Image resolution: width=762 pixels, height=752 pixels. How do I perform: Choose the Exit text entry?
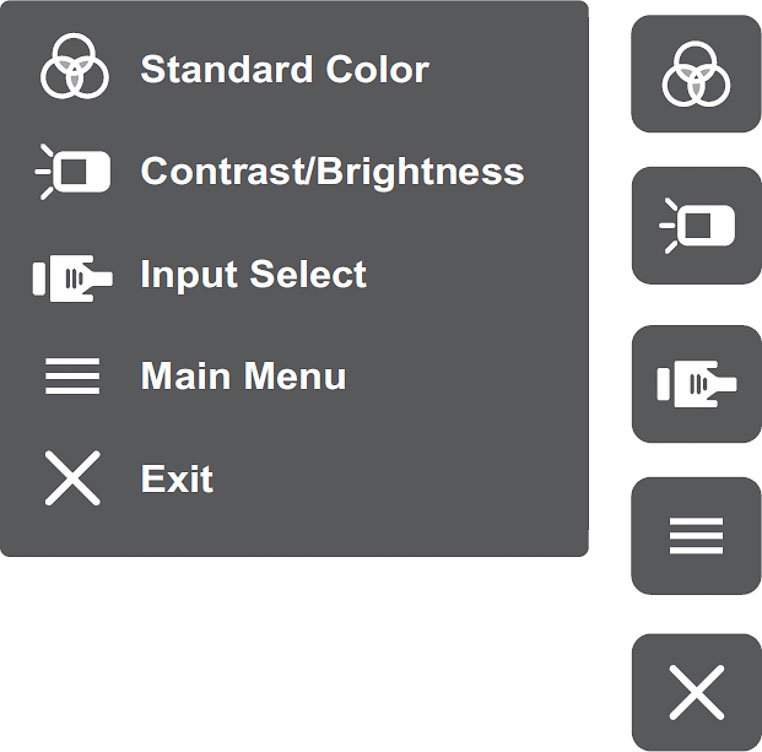[x=177, y=479]
